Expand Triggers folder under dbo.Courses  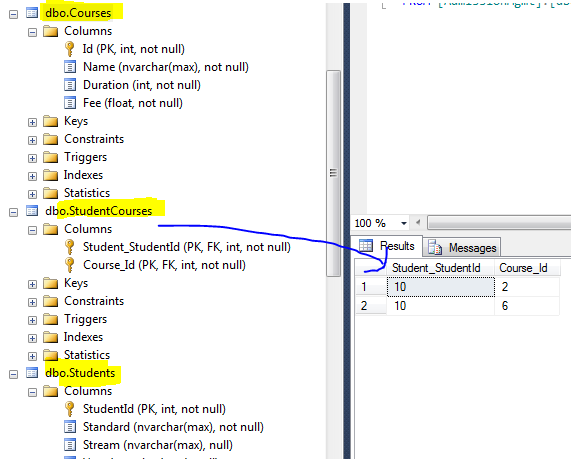click(32, 158)
